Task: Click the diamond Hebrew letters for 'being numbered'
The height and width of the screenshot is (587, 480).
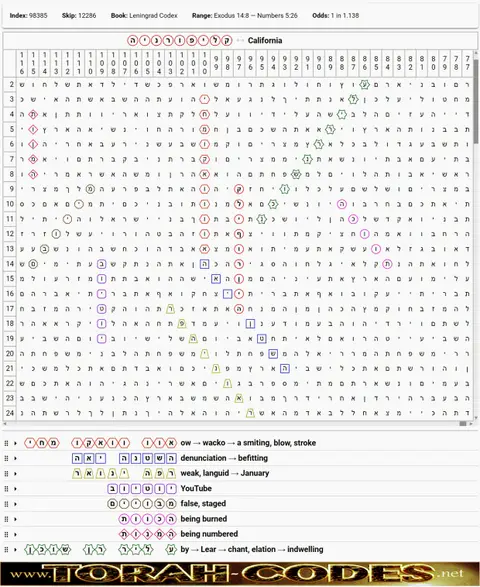Action: 148,534
